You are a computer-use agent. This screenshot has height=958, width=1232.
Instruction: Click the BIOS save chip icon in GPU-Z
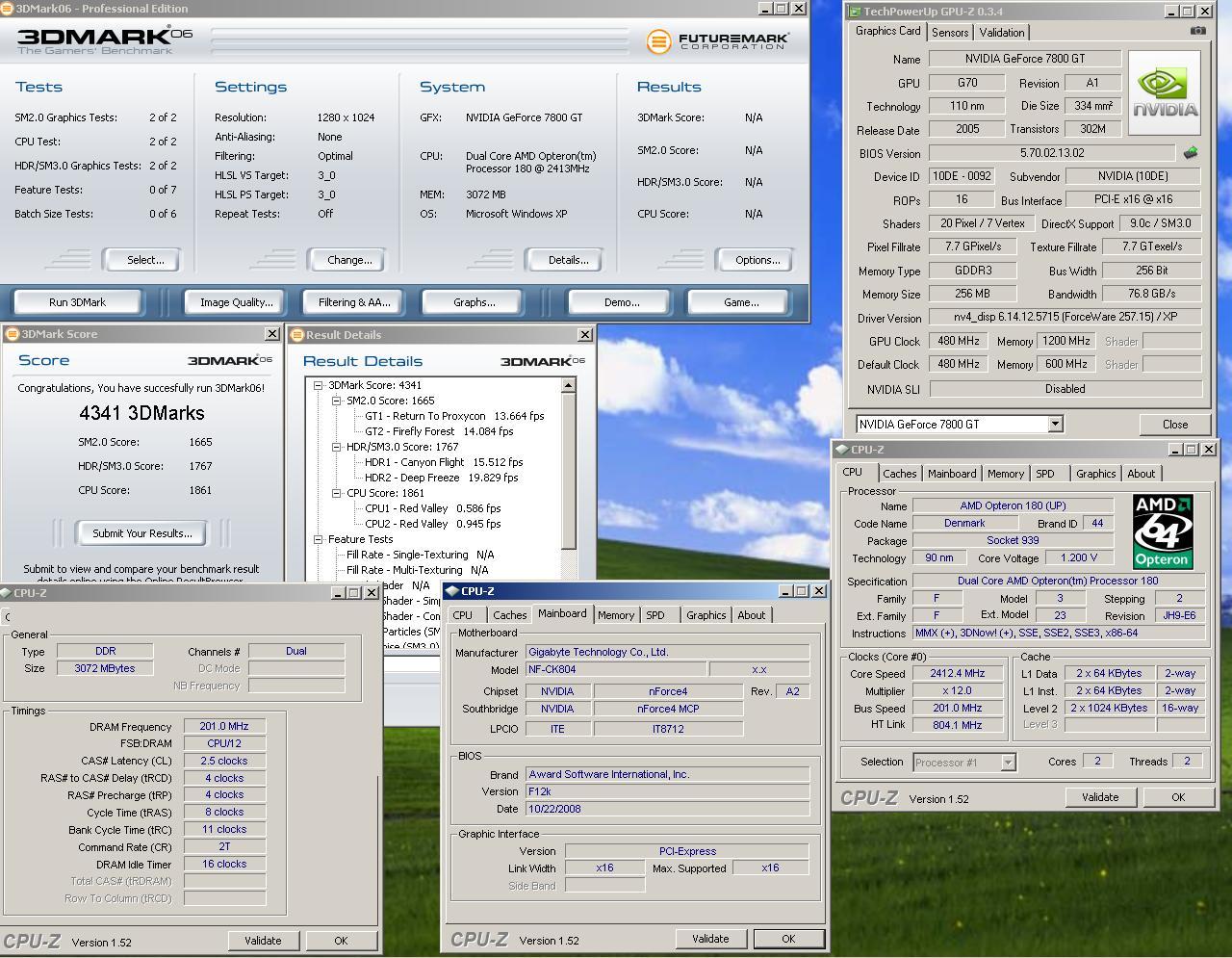(1191, 152)
